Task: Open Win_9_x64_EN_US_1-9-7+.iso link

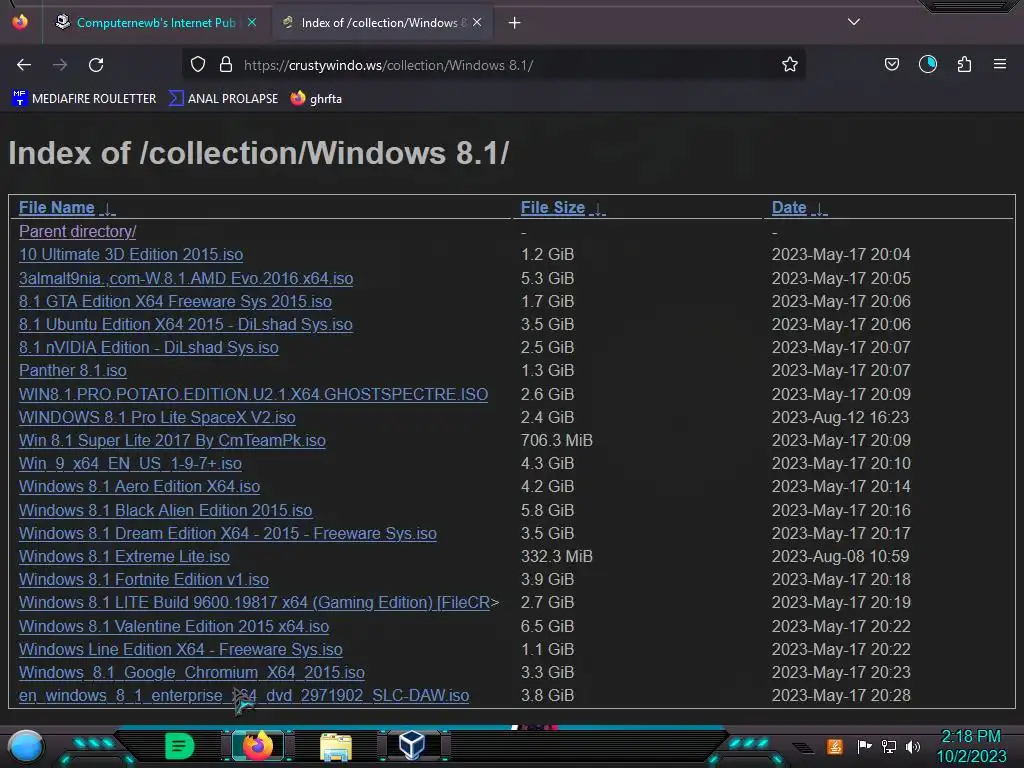Action: (130, 464)
